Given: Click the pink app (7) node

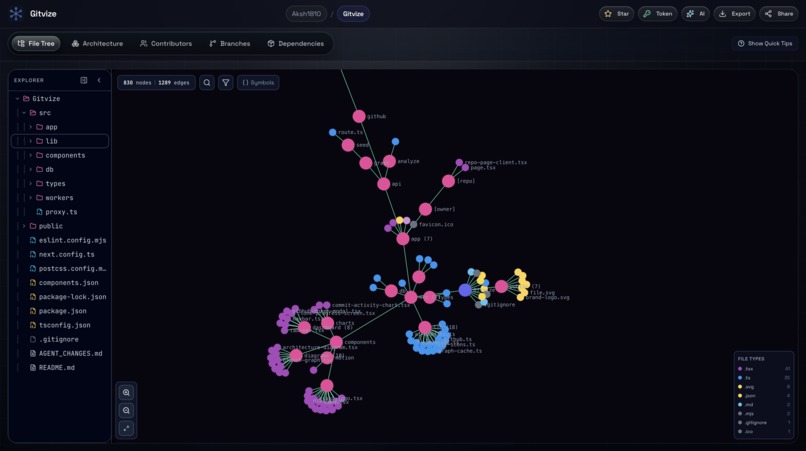Looking at the screenshot, I should point(402,239).
